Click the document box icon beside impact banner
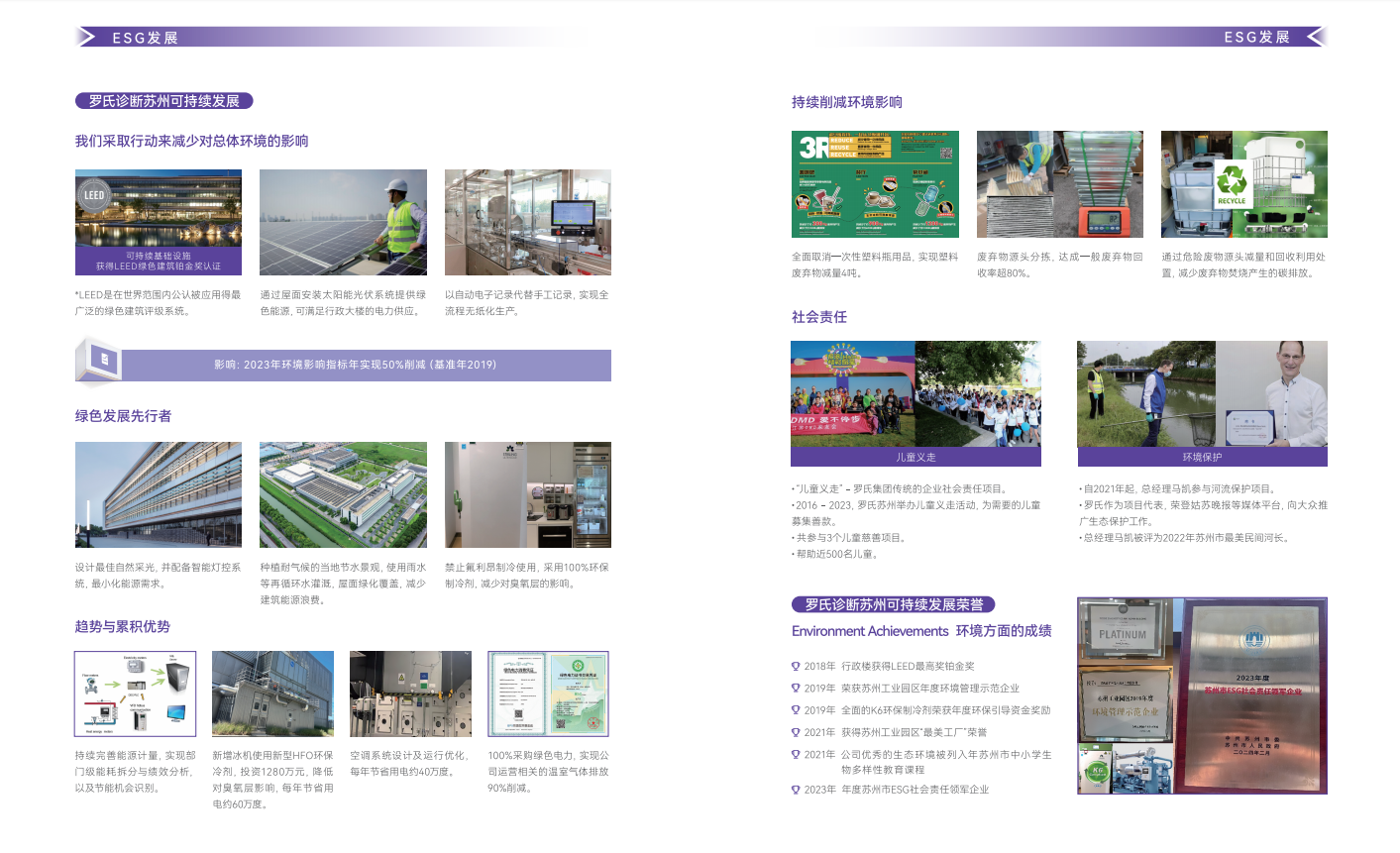 pos(98,362)
